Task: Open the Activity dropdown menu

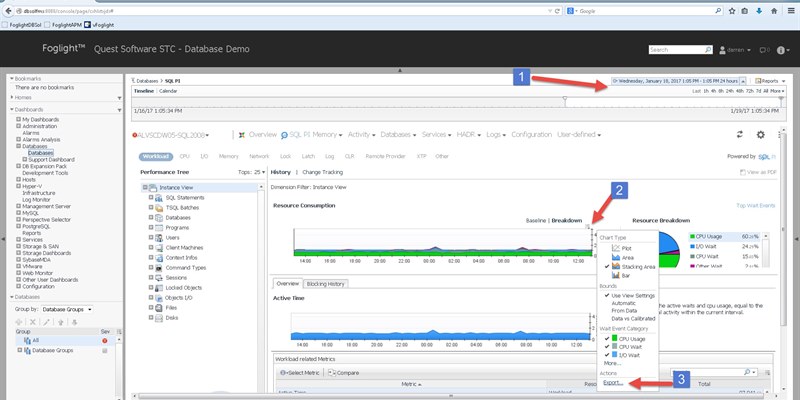Action: click(x=362, y=135)
